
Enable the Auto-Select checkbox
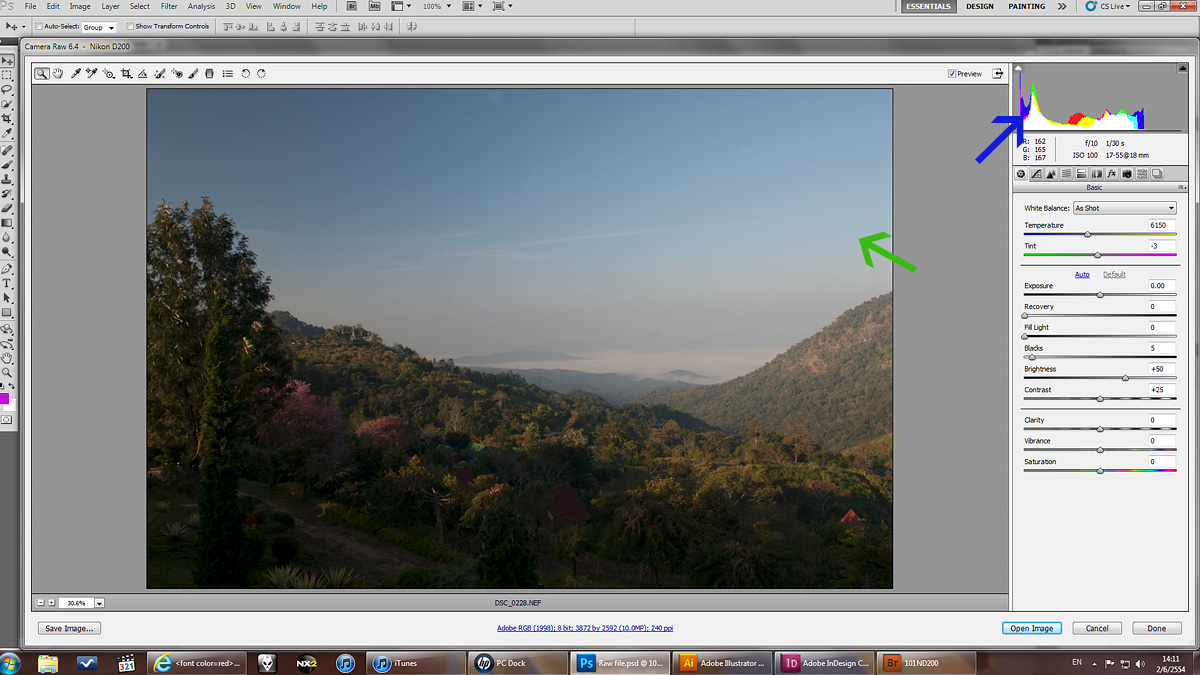39,26
